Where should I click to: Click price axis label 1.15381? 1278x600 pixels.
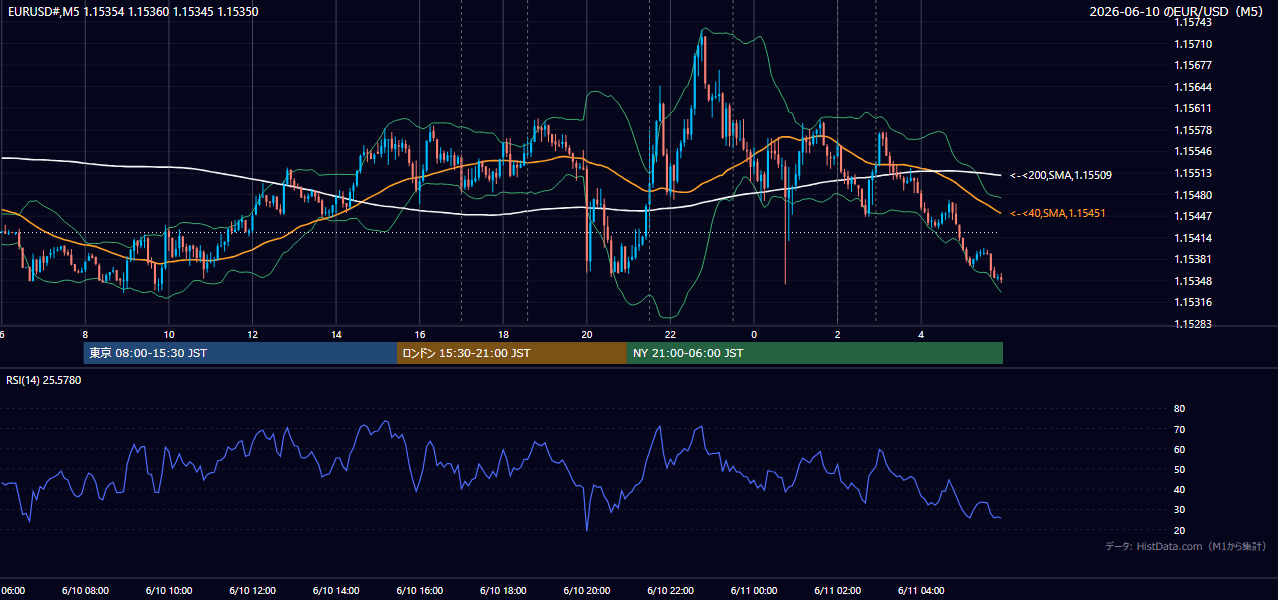click(1192, 259)
